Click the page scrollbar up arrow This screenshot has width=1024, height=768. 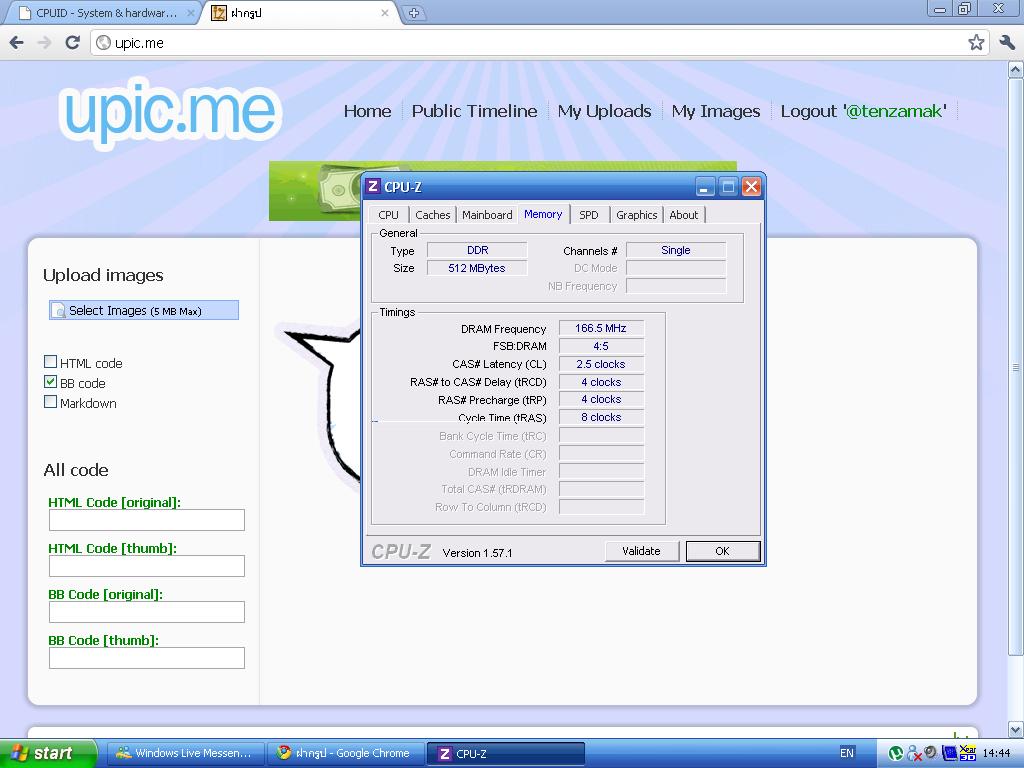tap(1016, 69)
